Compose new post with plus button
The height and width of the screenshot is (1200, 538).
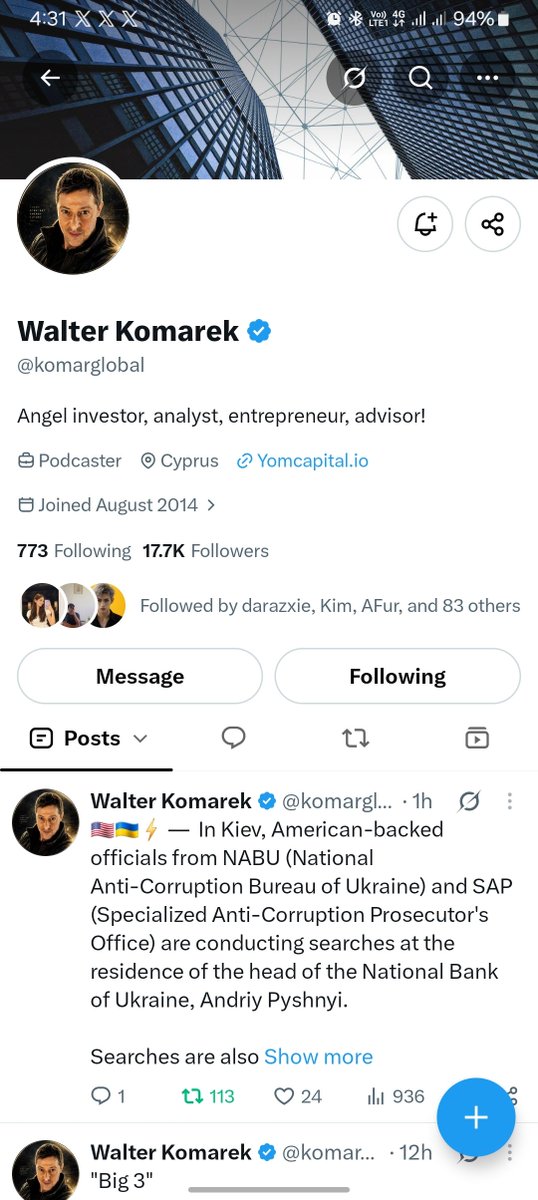476,1117
